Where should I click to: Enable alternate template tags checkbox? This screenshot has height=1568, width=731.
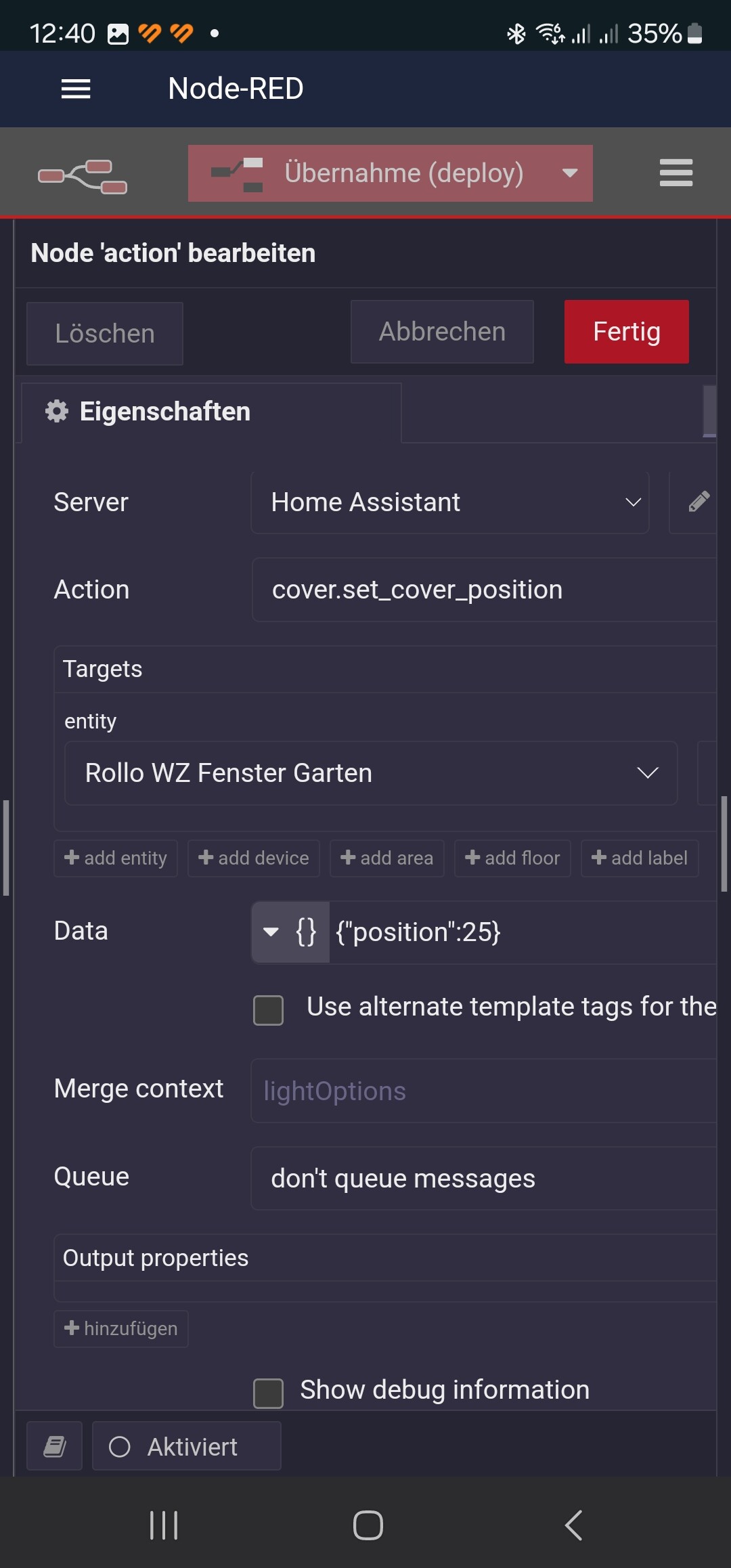coord(268,1010)
